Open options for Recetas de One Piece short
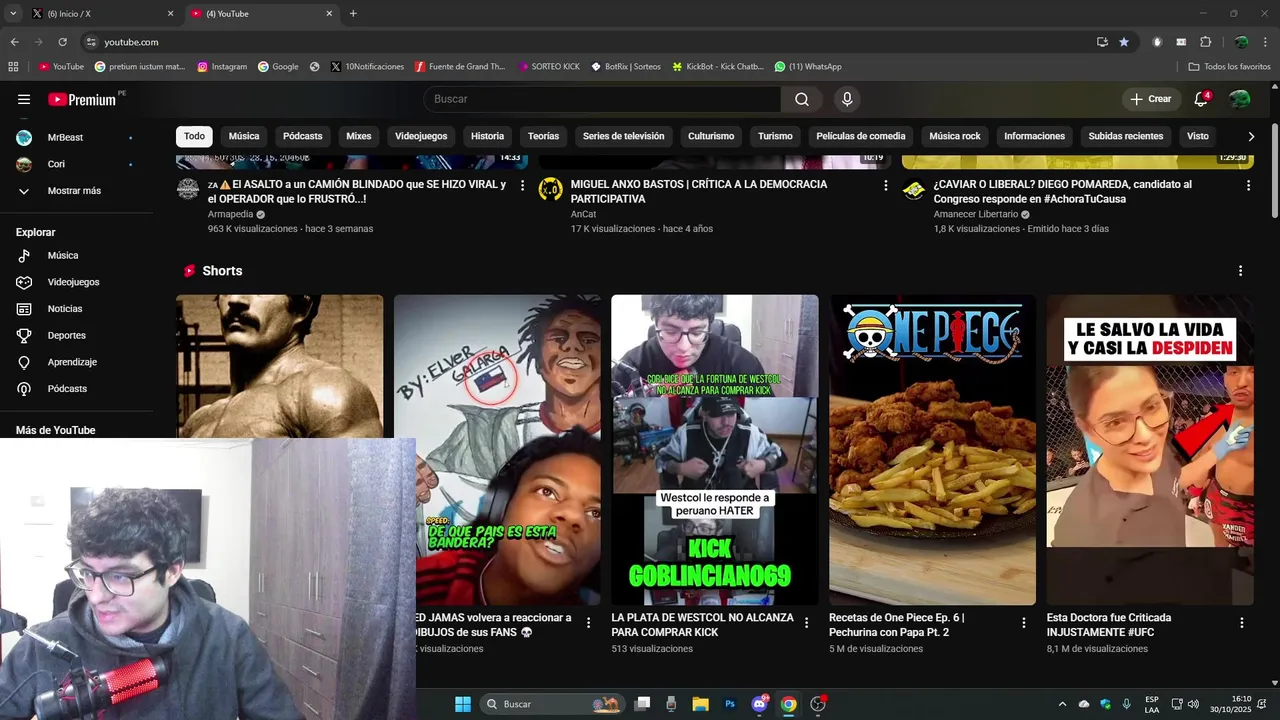This screenshot has height=720, width=1280. [x=1023, y=622]
